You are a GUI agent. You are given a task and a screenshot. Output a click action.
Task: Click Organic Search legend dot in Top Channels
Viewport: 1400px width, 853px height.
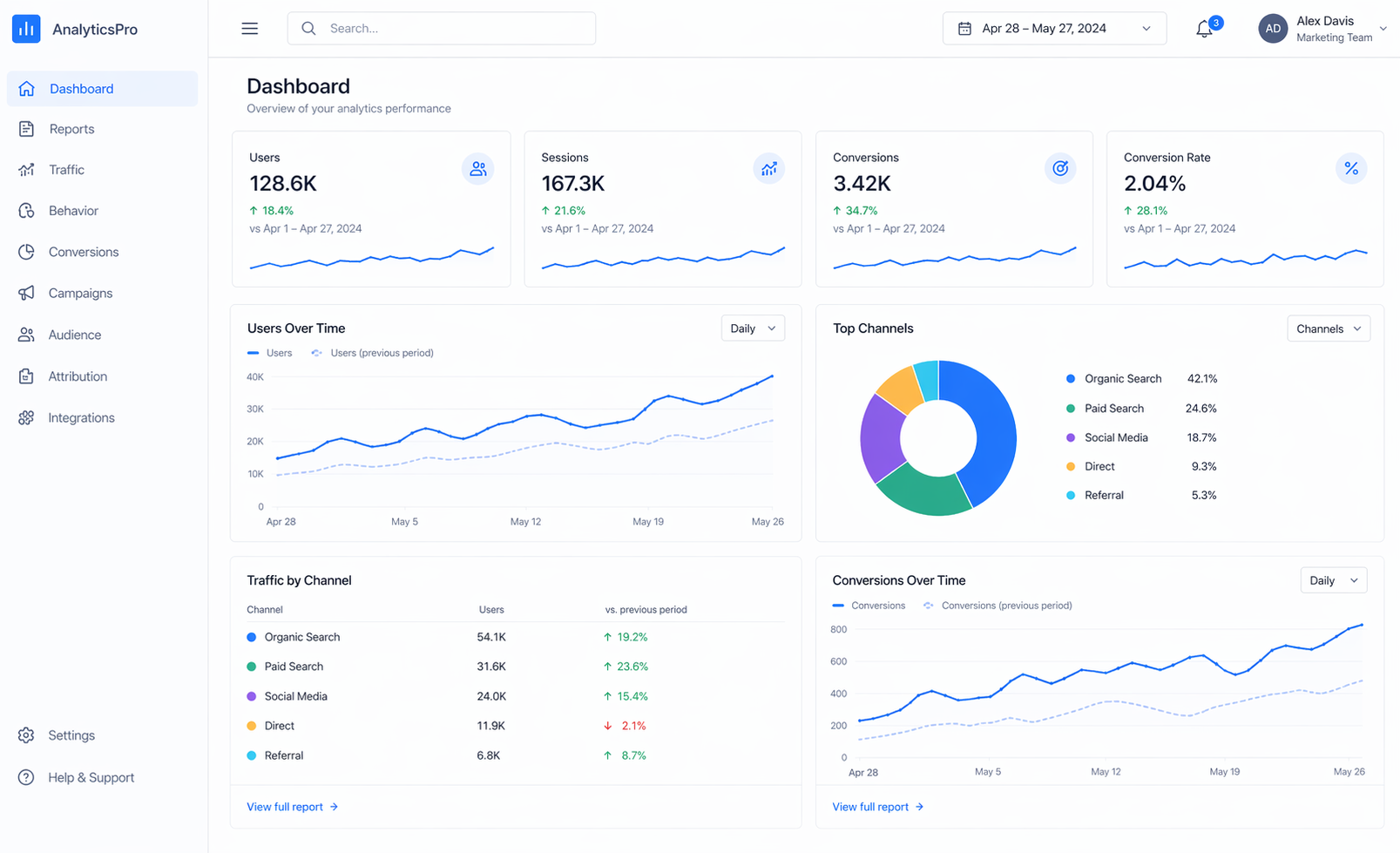tap(1071, 379)
